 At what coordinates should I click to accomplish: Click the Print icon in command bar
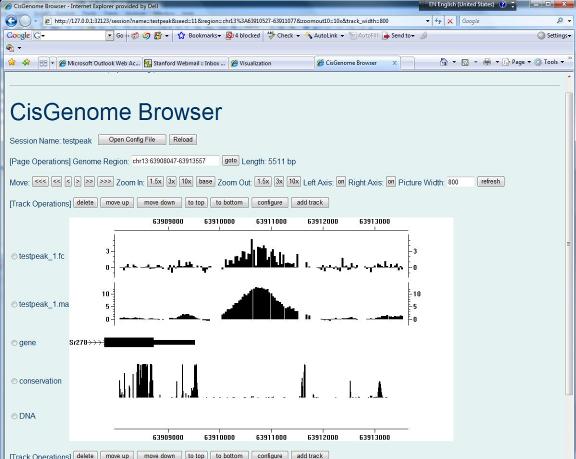pos(487,62)
